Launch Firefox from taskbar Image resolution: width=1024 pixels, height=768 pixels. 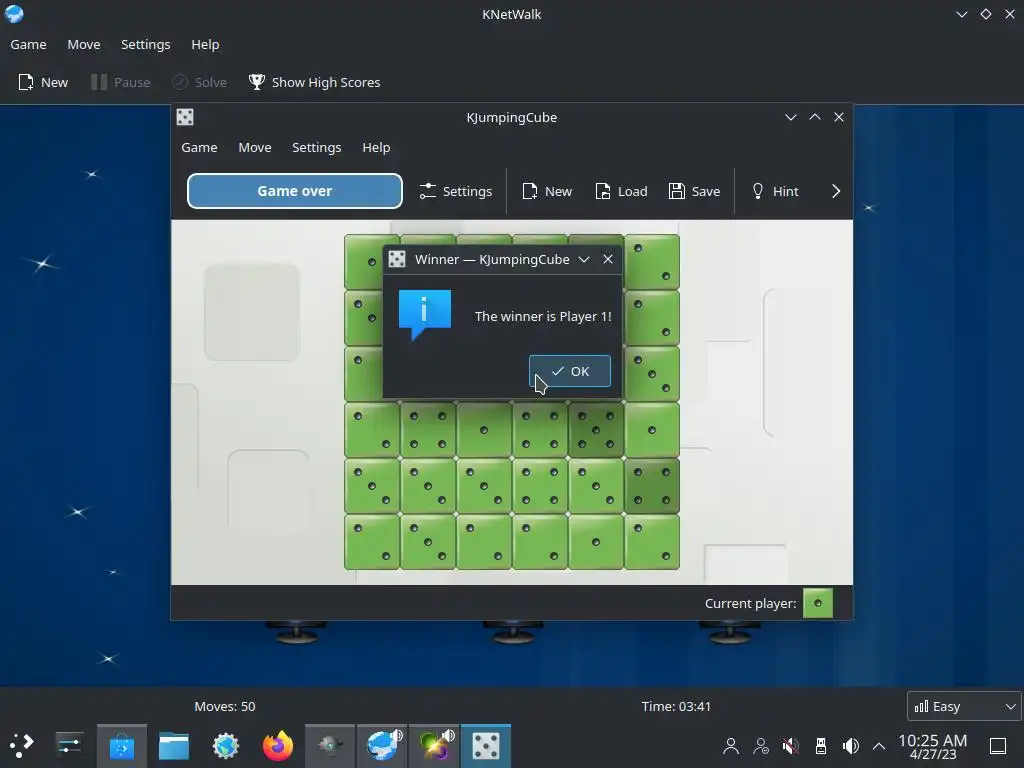278,746
